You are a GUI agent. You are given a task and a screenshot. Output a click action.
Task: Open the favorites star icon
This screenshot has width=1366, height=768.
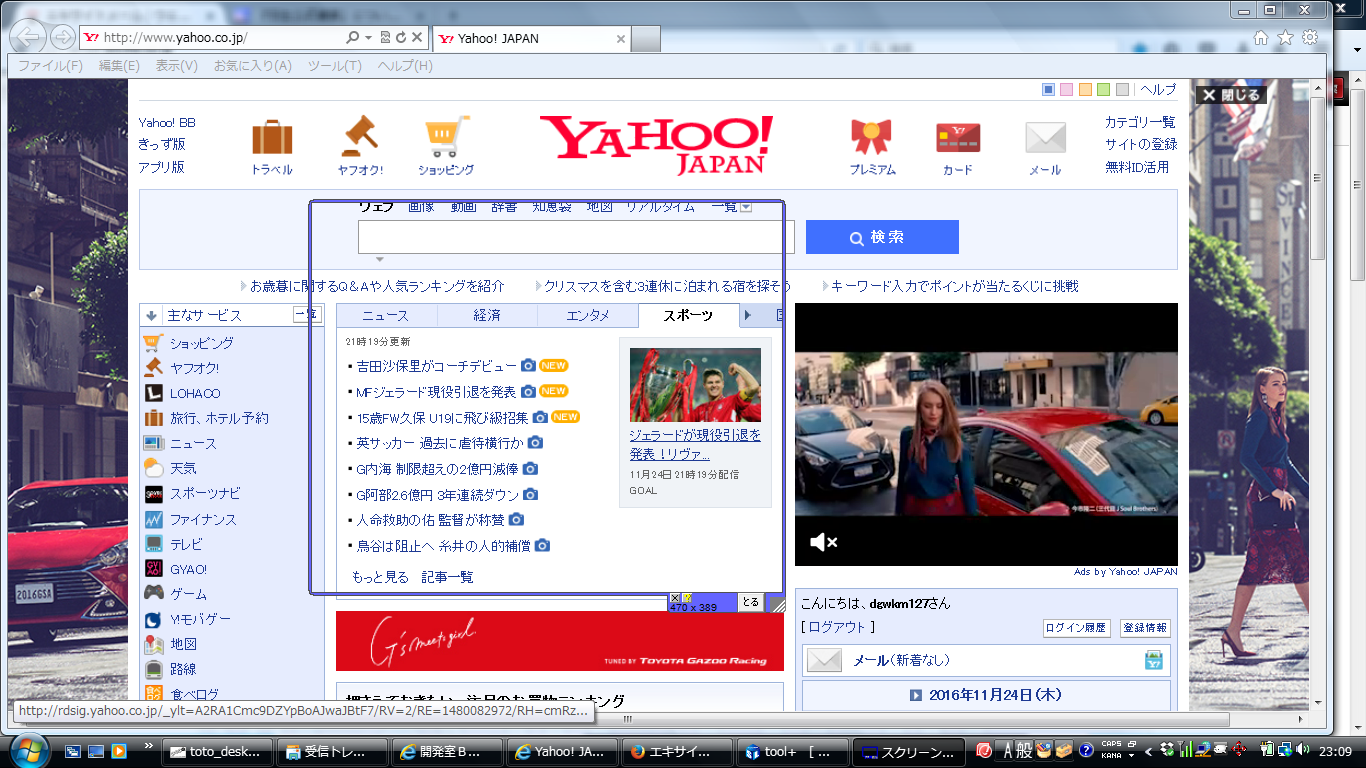(1285, 38)
